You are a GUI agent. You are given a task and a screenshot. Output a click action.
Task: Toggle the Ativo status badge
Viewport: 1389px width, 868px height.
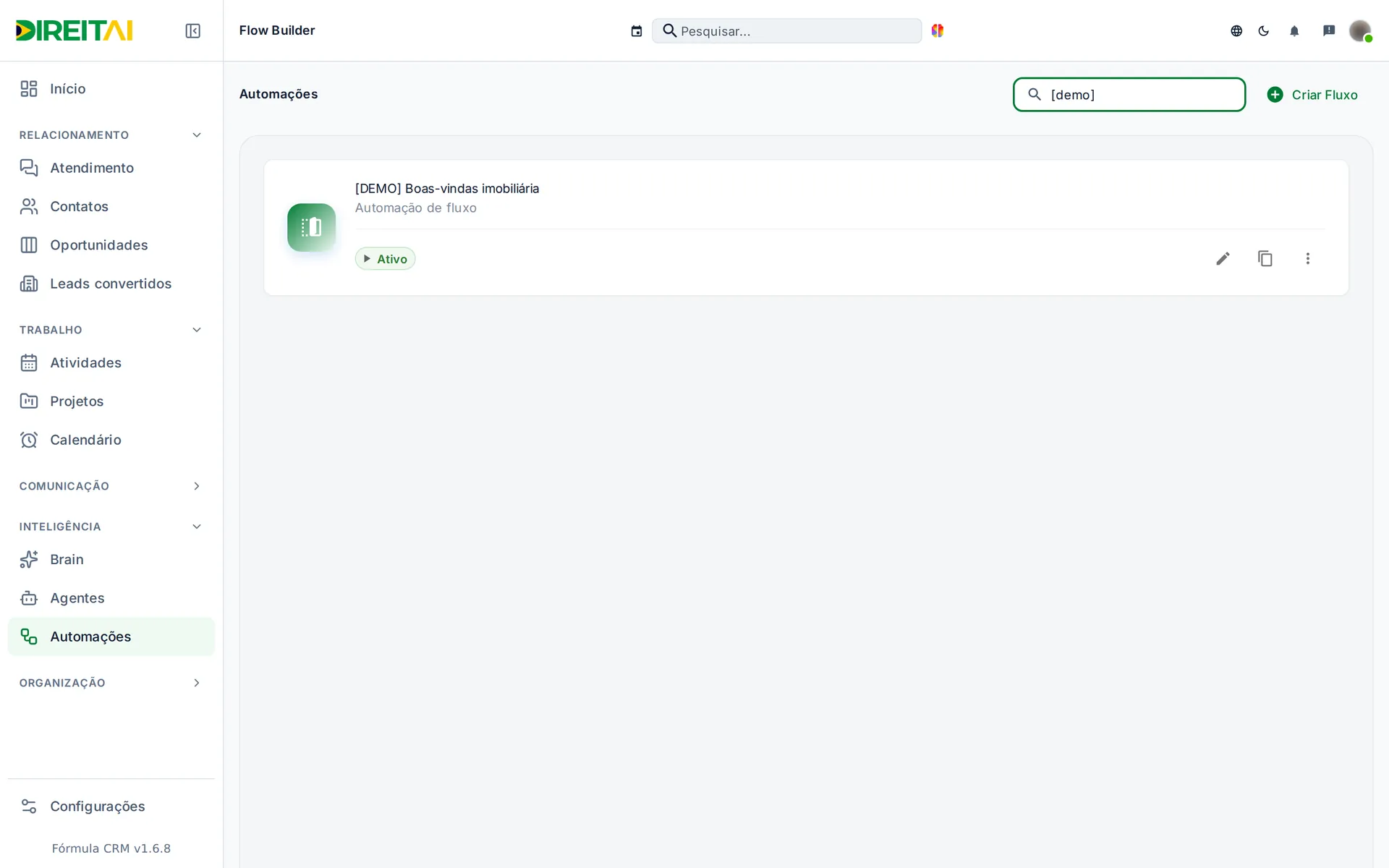click(x=385, y=259)
